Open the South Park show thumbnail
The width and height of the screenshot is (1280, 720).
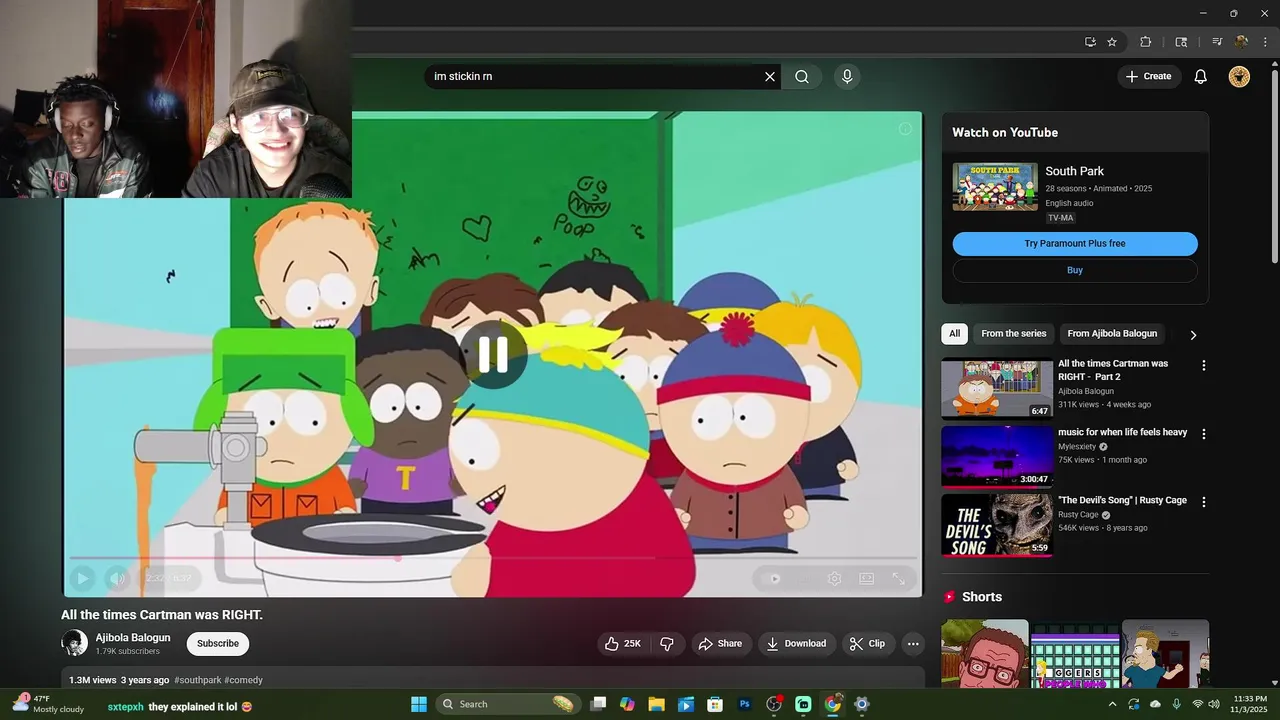995,187
